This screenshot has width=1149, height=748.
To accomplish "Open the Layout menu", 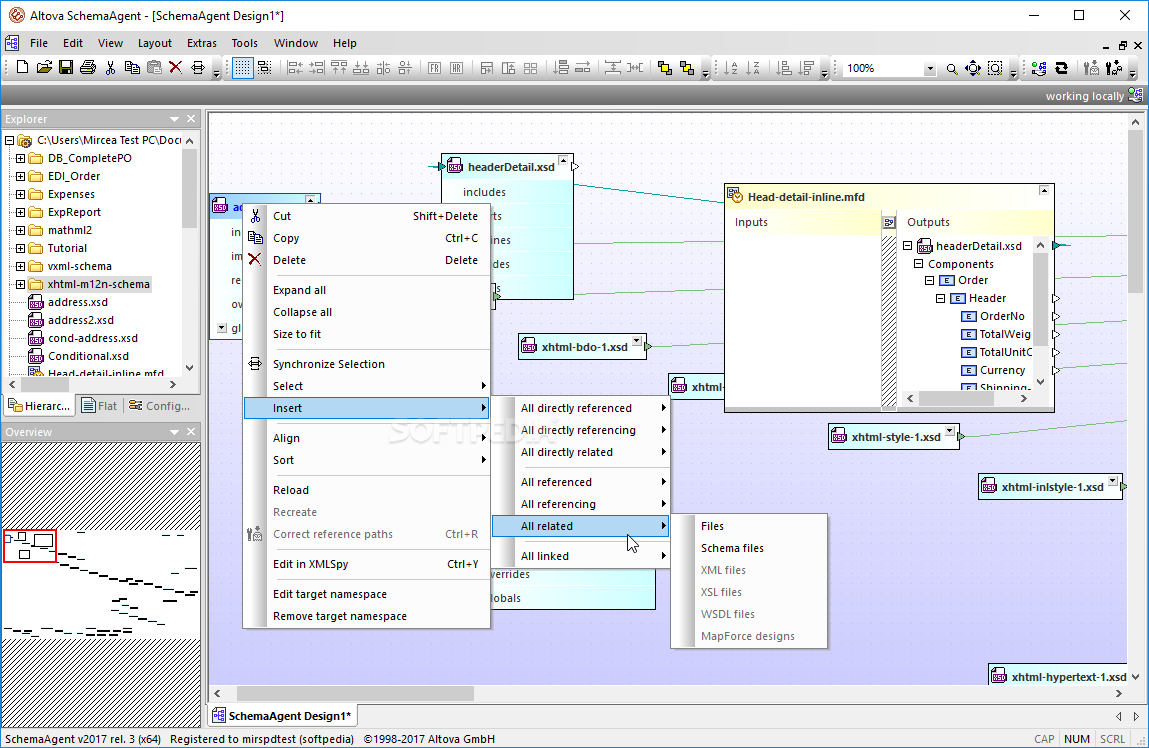I will tap(155, 43).
